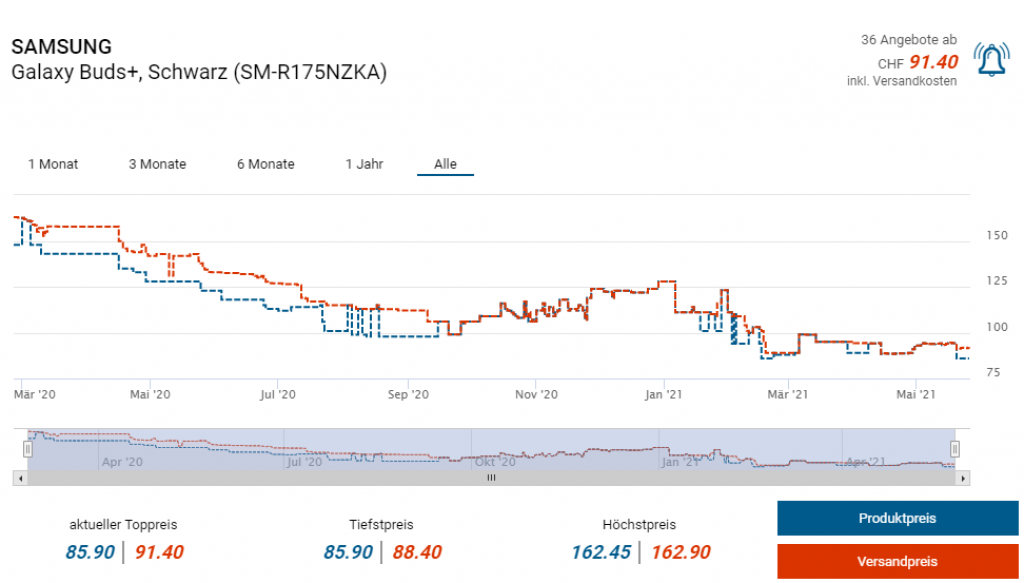Click the scrollbar right arrow

[x=963, y=479]
